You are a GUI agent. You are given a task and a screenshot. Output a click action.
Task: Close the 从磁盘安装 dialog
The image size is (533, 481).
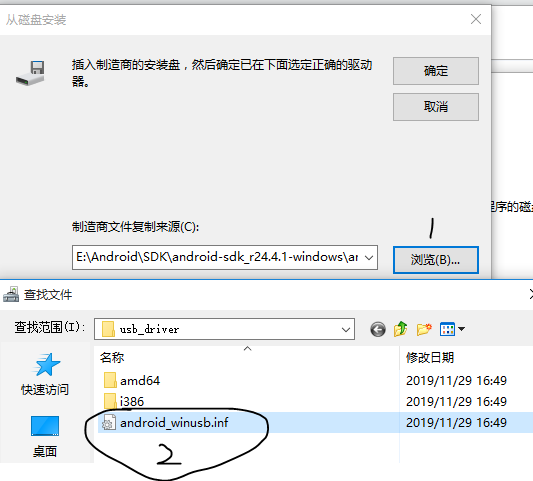(x=476, y=19)
